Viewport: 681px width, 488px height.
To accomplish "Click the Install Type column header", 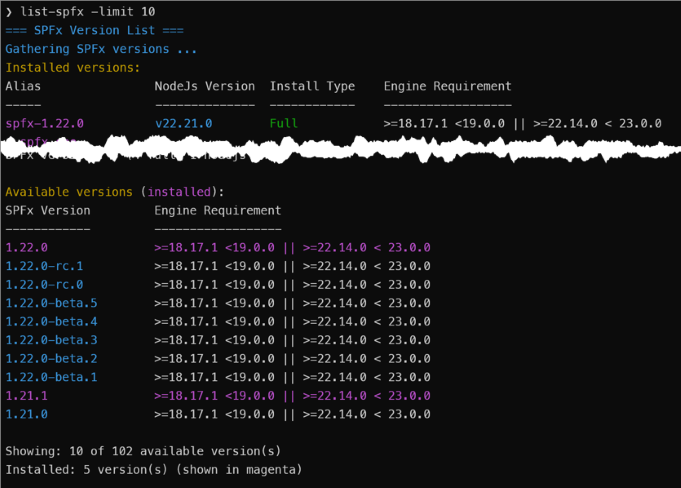I will (312, 87).
